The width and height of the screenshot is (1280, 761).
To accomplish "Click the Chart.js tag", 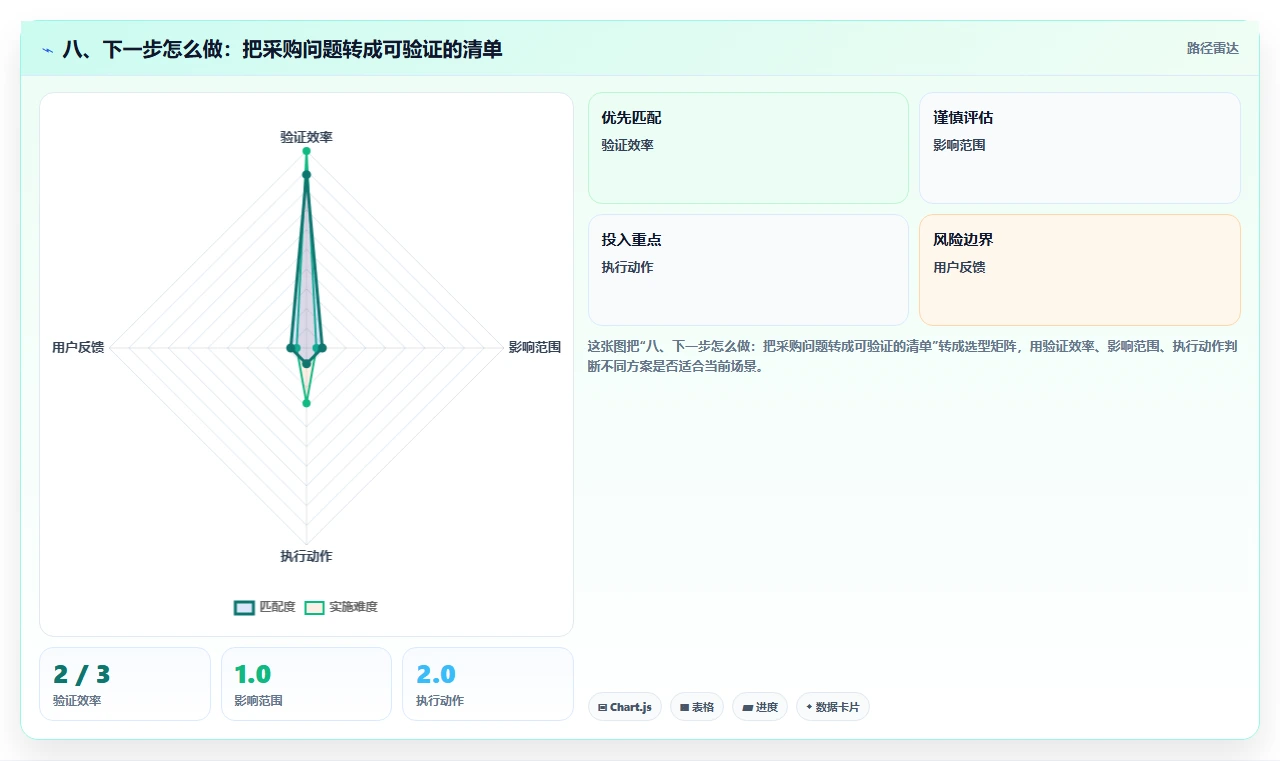I will [625, 707].
